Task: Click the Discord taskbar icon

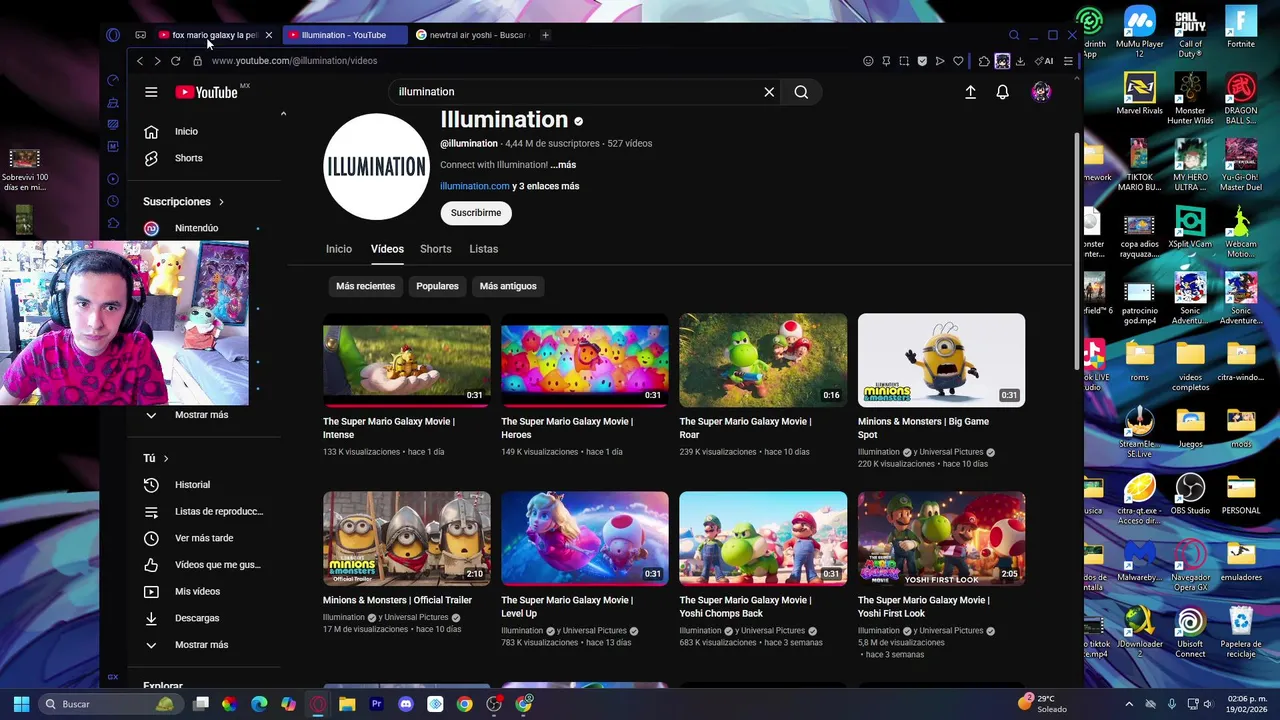Action: point(405,704)
